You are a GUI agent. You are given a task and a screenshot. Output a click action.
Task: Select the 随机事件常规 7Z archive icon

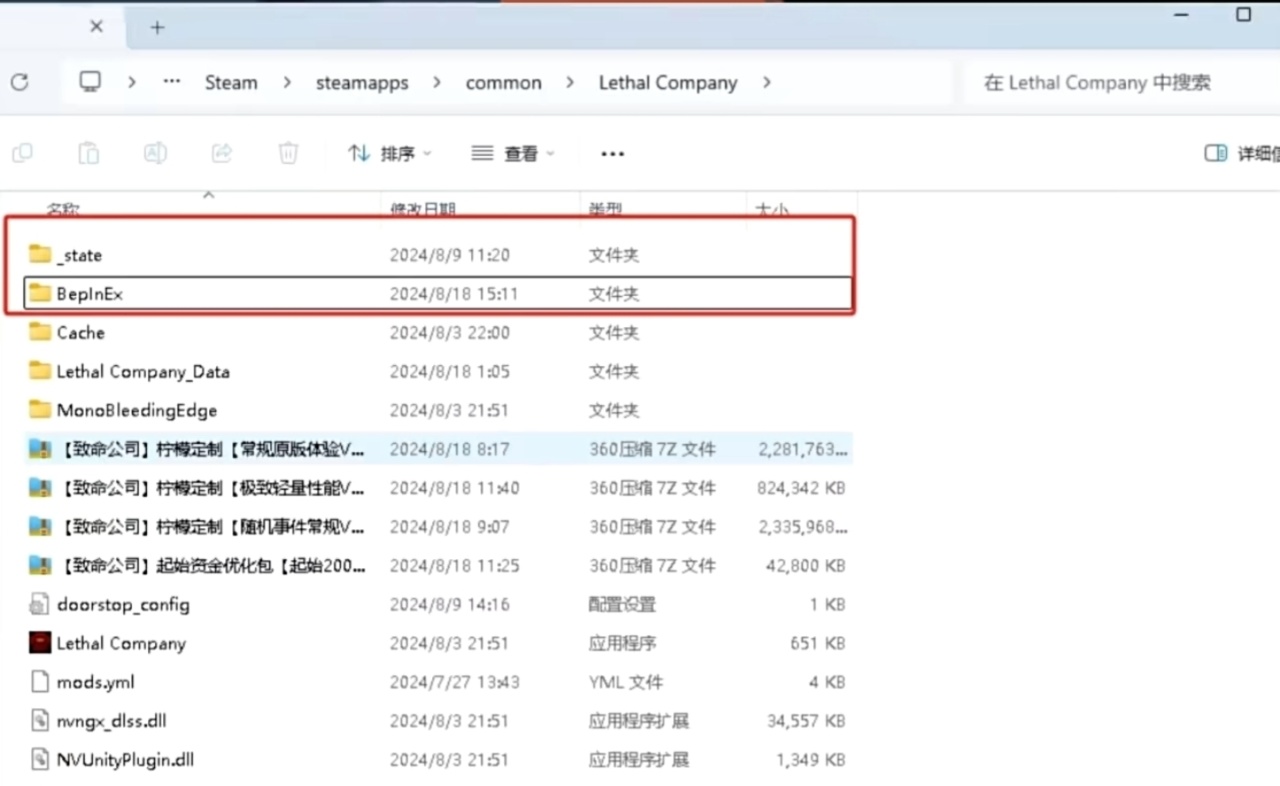tap(40, 526)
